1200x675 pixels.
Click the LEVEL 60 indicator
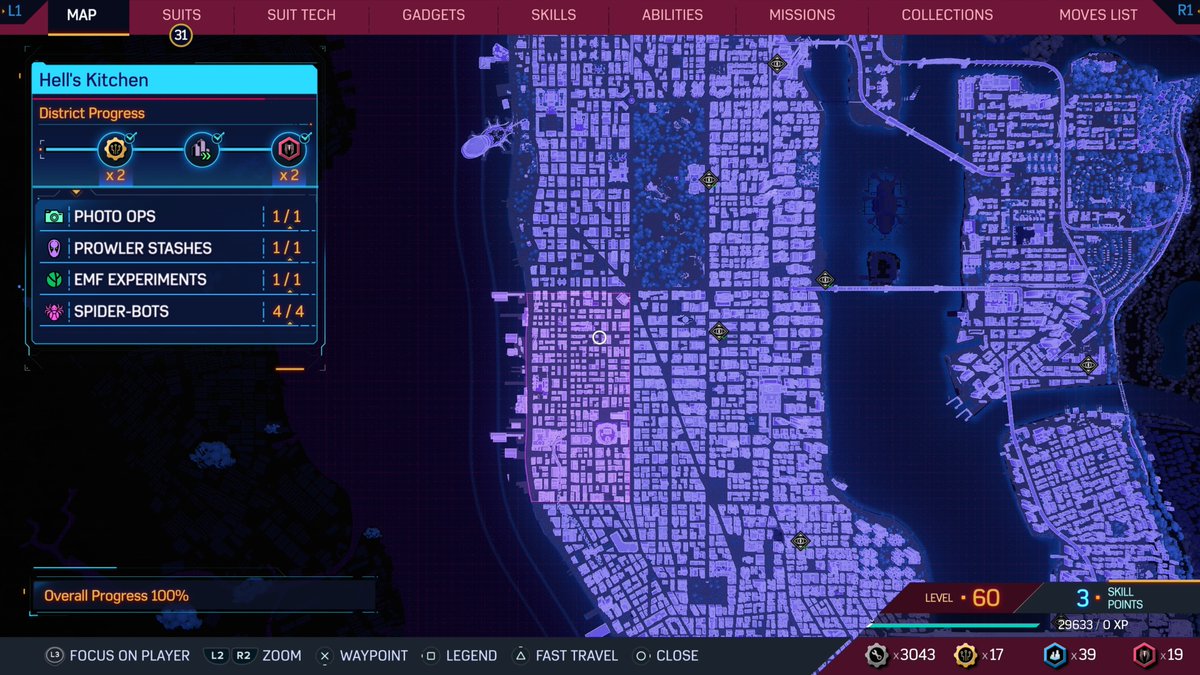[x=962, y=598]
